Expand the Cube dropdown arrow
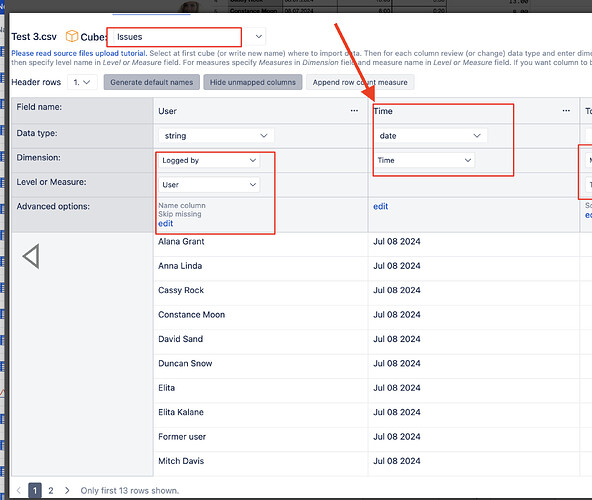 (258, 37)
